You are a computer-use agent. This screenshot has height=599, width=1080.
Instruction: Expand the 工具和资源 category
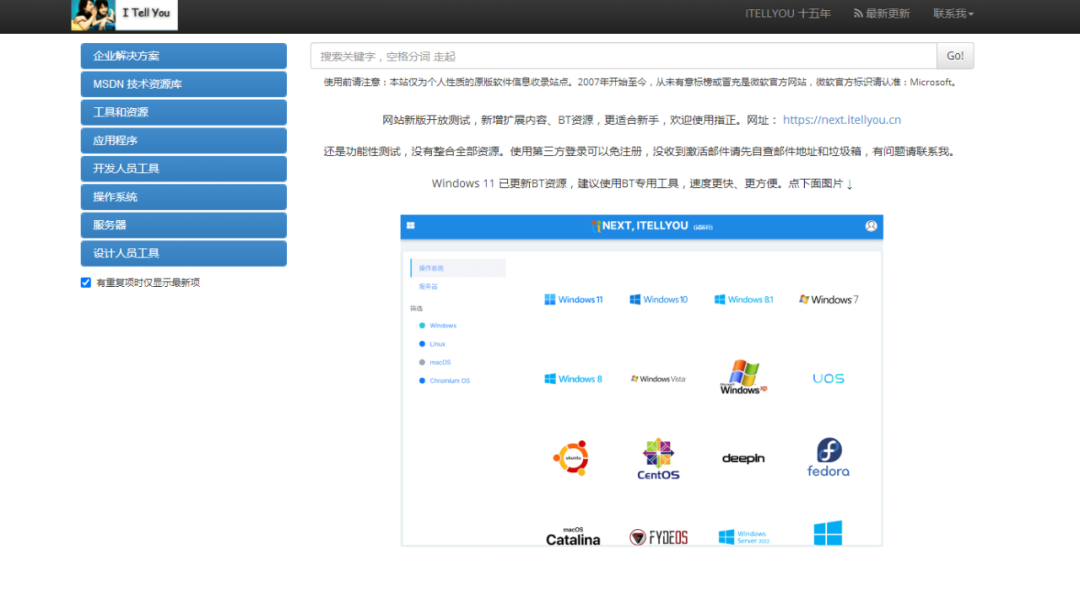(183, 112)
